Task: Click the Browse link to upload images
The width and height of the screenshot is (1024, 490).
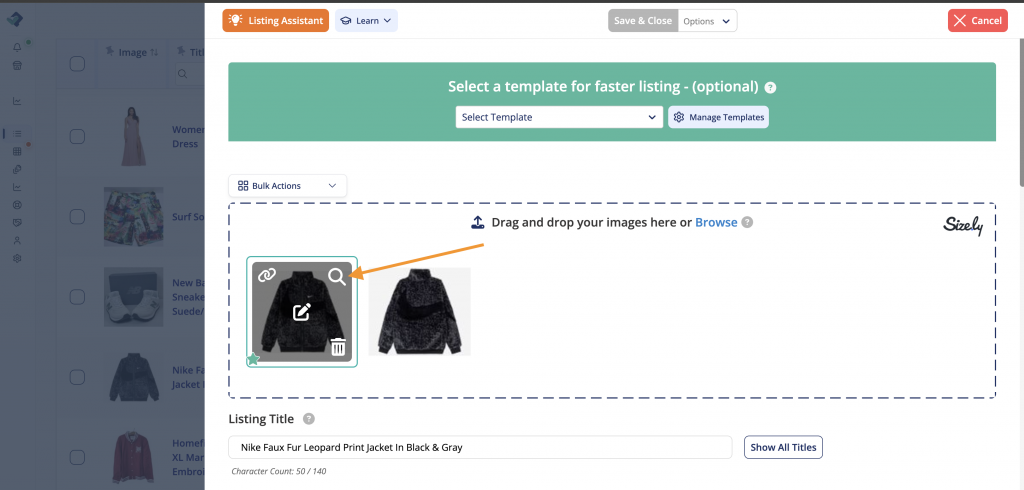Action: point(716,222)
